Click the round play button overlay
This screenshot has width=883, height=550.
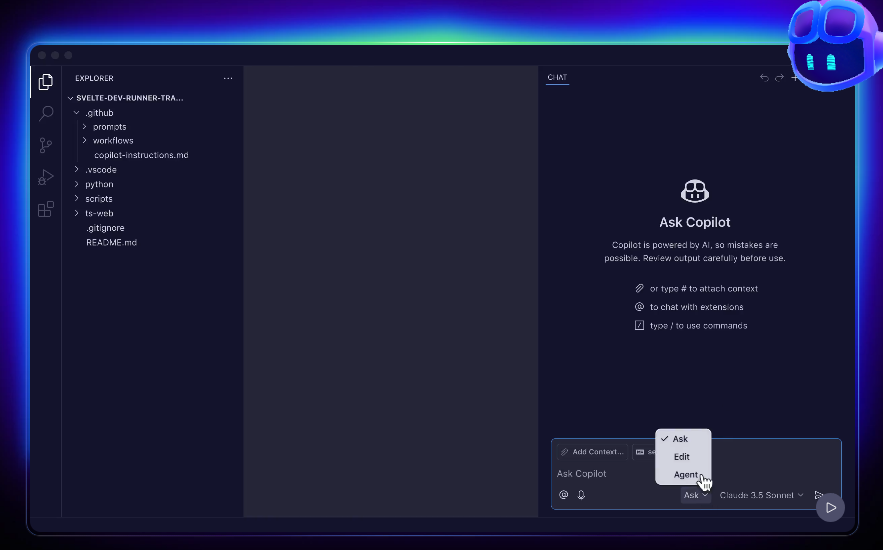click(830, 508)
